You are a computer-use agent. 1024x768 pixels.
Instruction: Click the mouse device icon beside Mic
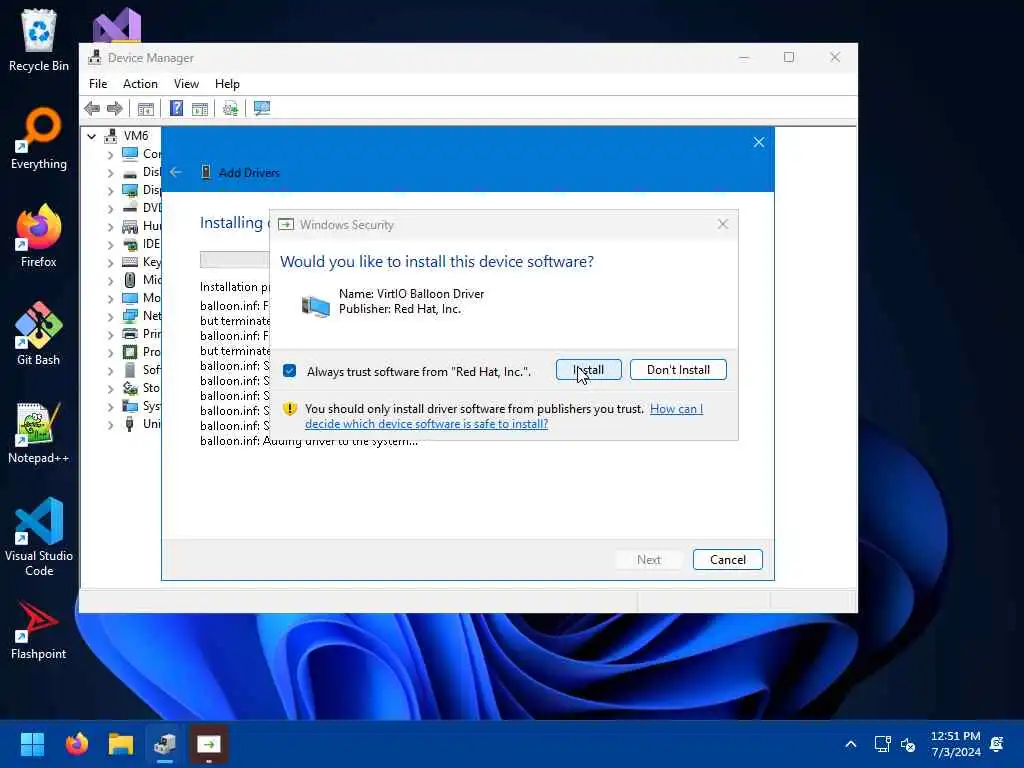click(130, 280)
